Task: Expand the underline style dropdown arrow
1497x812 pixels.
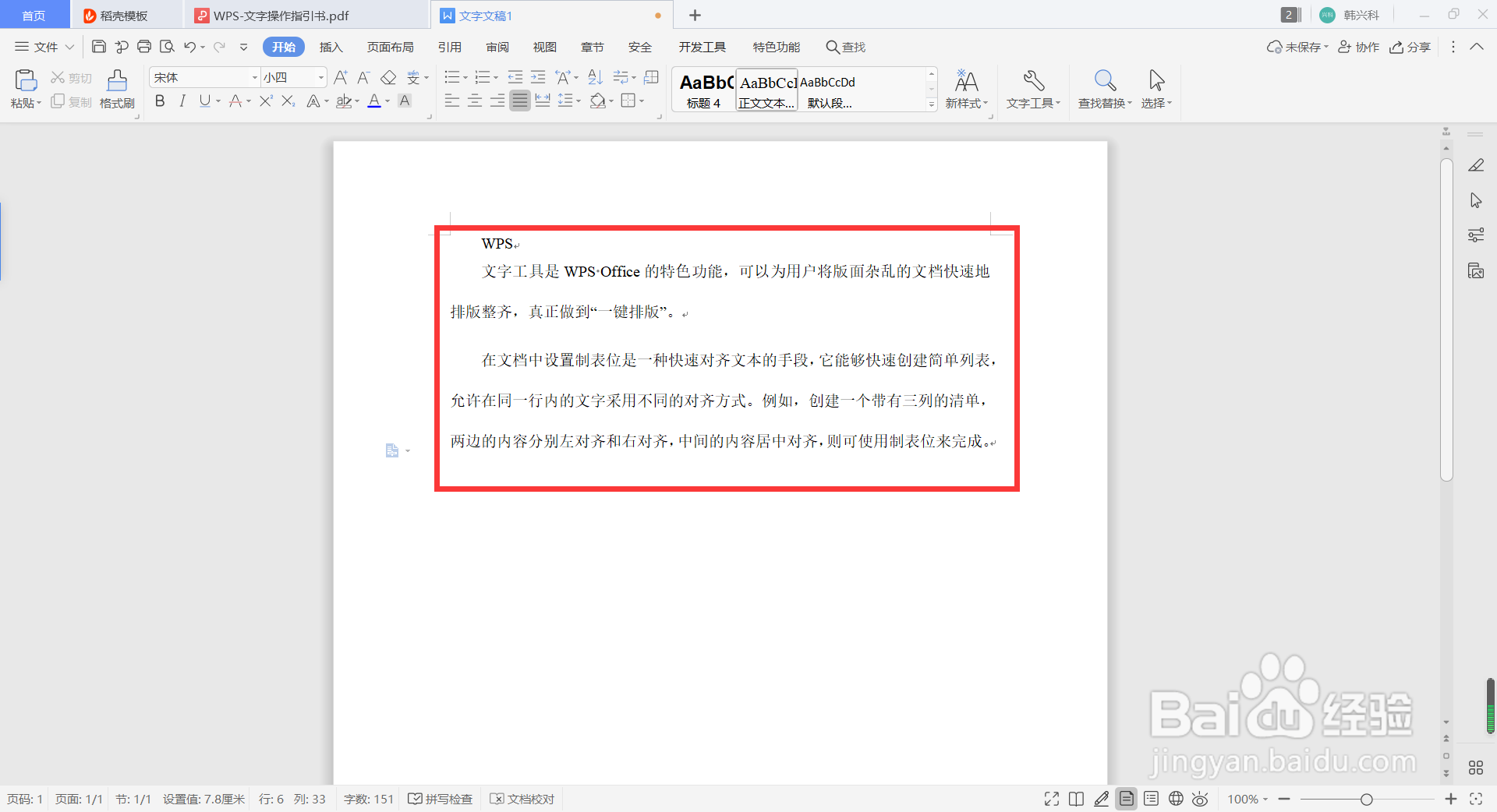Action: point(218,101)
